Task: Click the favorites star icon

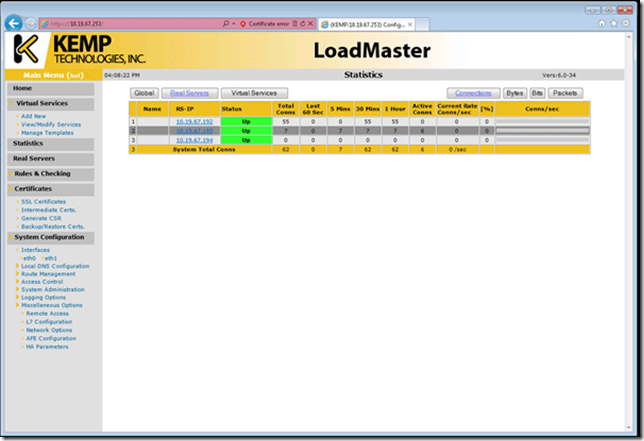Action: (x=613, y=22)
